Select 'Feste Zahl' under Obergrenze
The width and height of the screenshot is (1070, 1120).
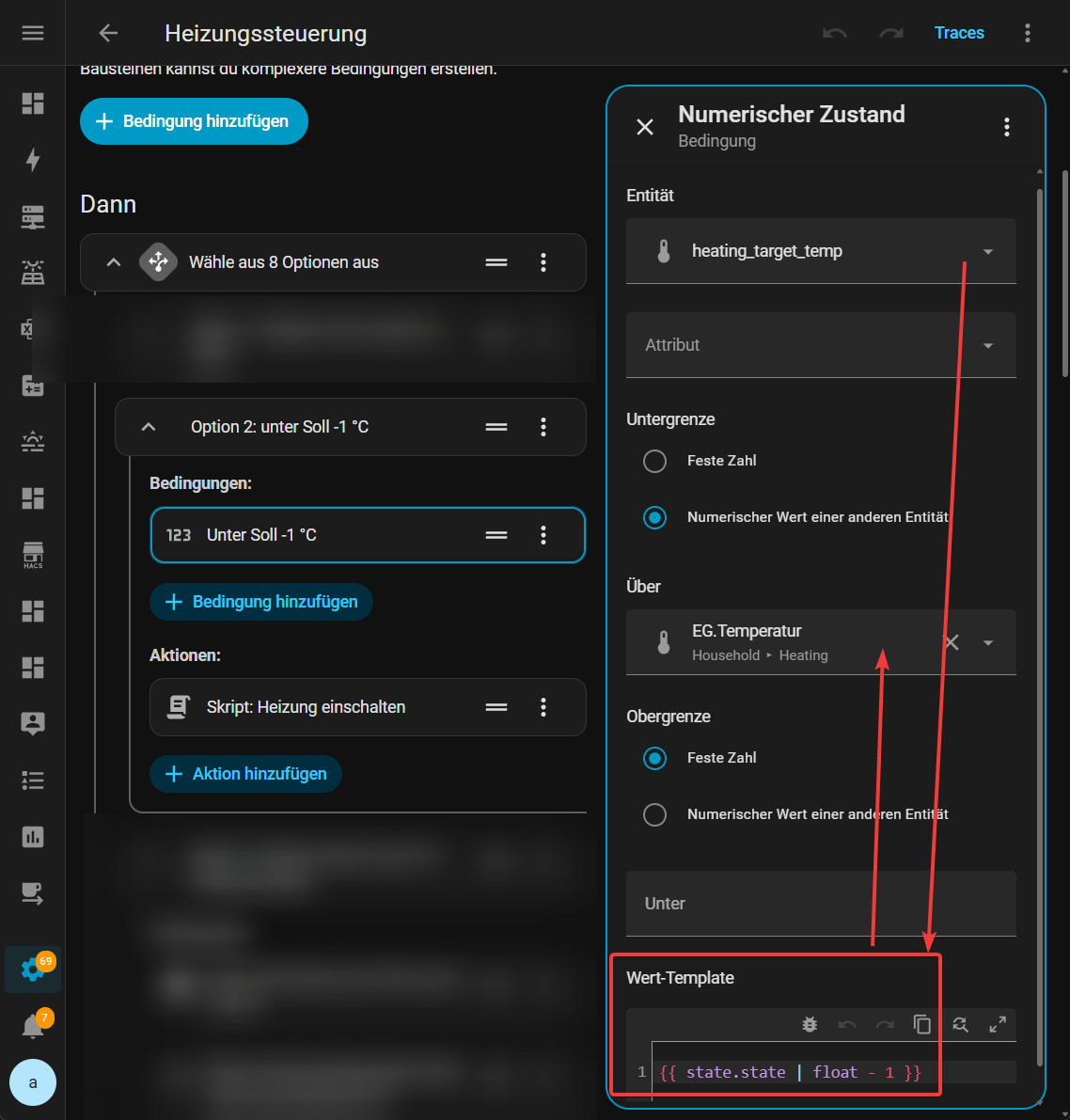[x=654, y=758]
